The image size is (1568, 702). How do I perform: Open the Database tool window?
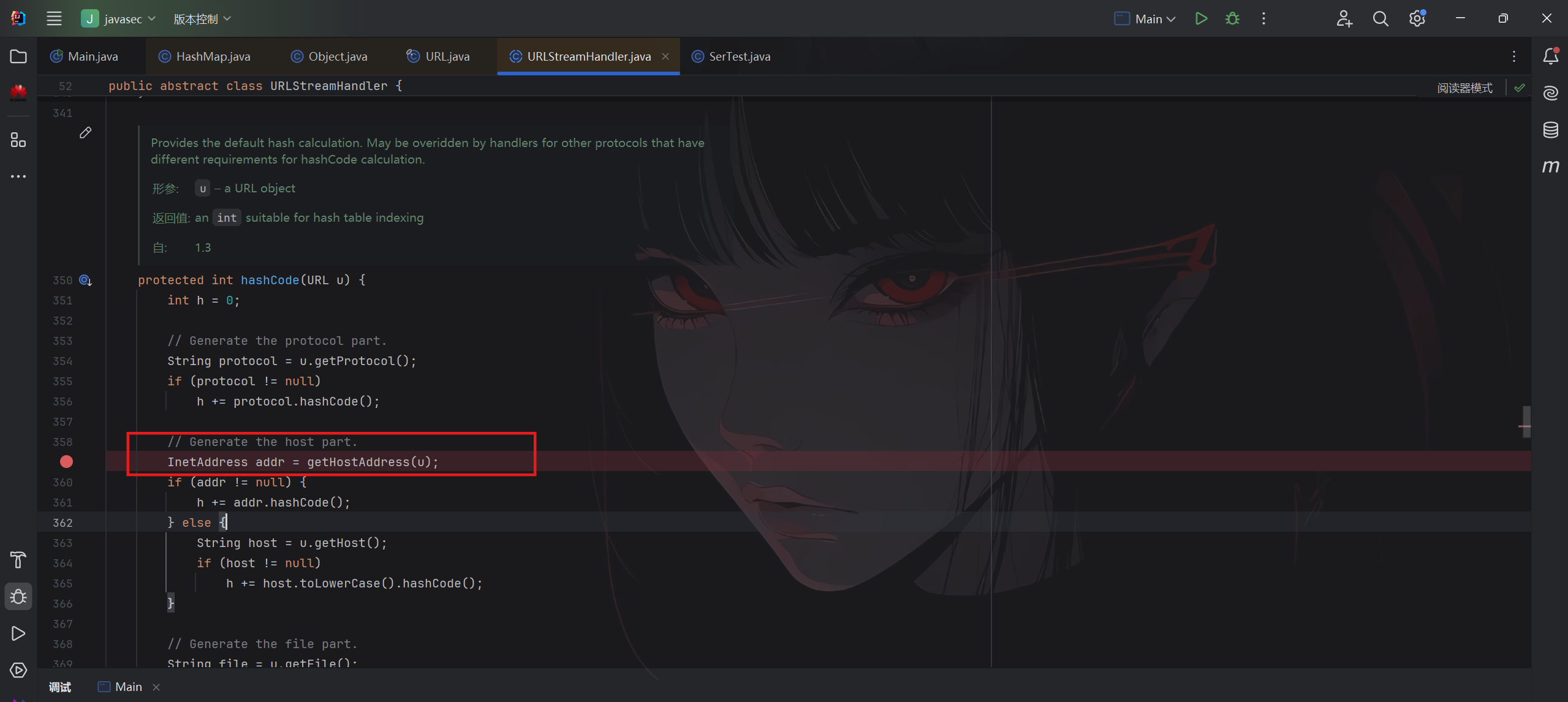tap(1550, 130)
